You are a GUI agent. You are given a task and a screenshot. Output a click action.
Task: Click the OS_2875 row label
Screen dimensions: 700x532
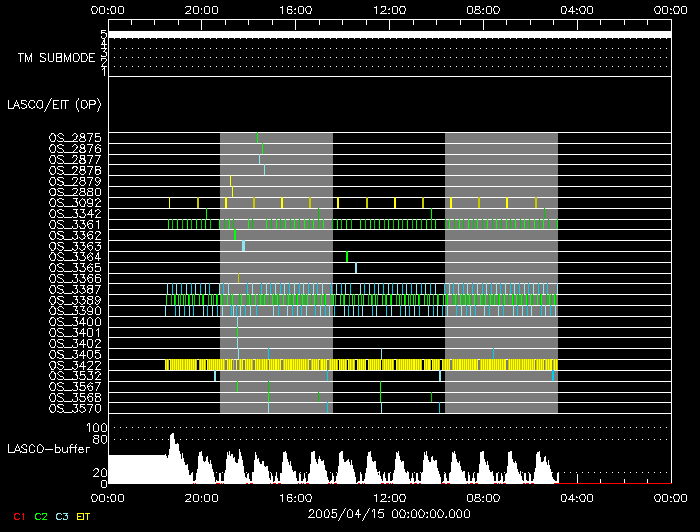coord(75,138)
